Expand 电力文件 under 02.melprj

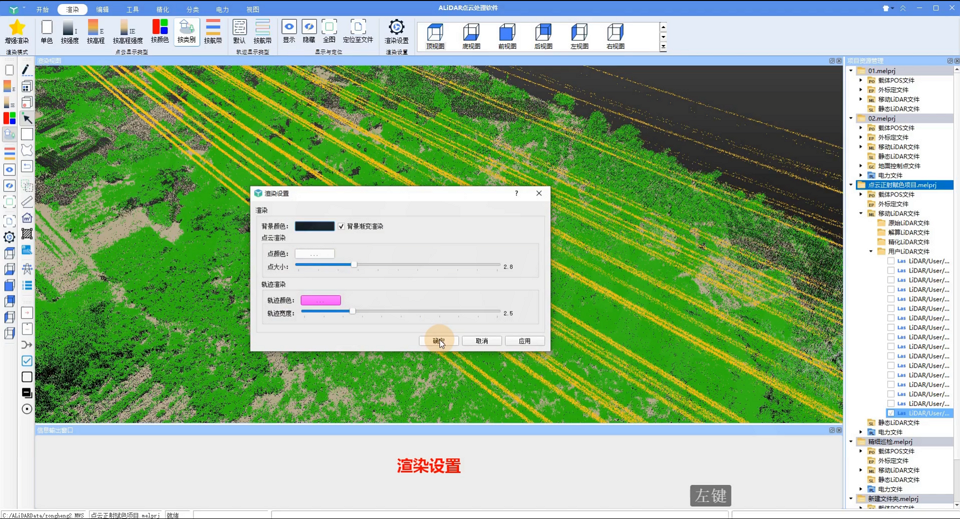[861, 176]
